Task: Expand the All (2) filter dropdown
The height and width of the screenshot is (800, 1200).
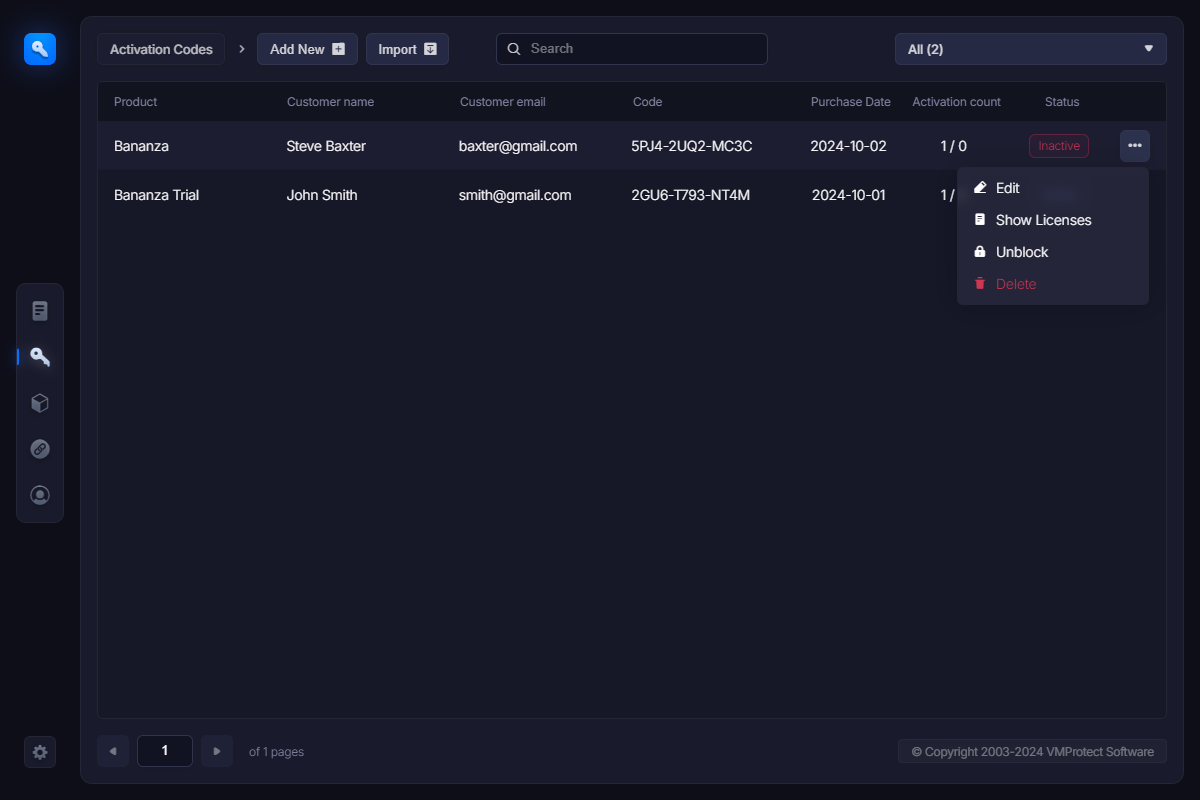Action: click(1030, 49)
